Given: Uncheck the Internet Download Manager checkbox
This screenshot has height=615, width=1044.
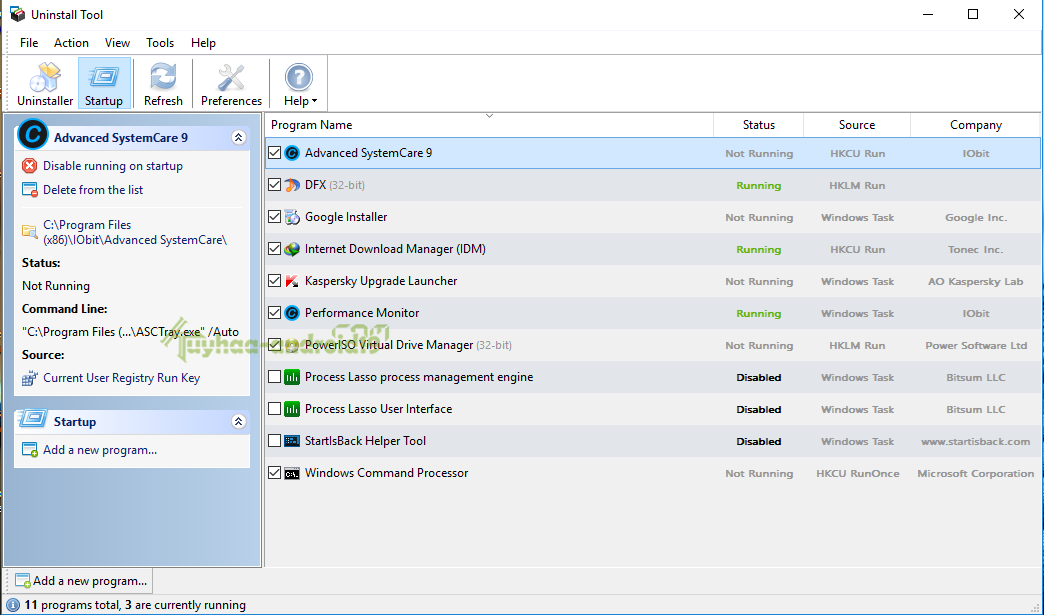Looking at the screenshot, I should pyautogui.click(x=274, y=248).
